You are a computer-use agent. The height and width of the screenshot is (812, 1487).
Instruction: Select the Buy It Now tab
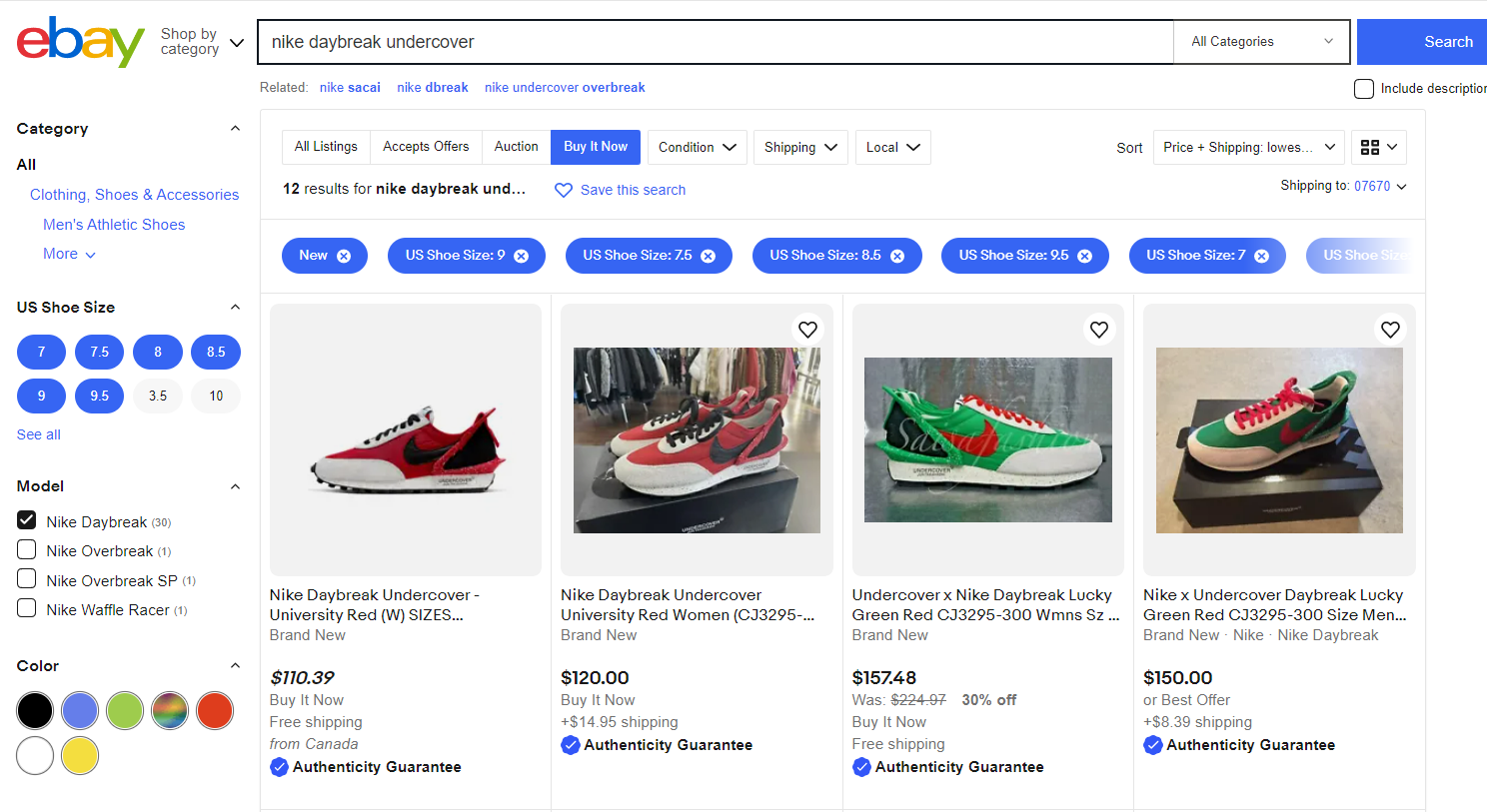(596, 147)
